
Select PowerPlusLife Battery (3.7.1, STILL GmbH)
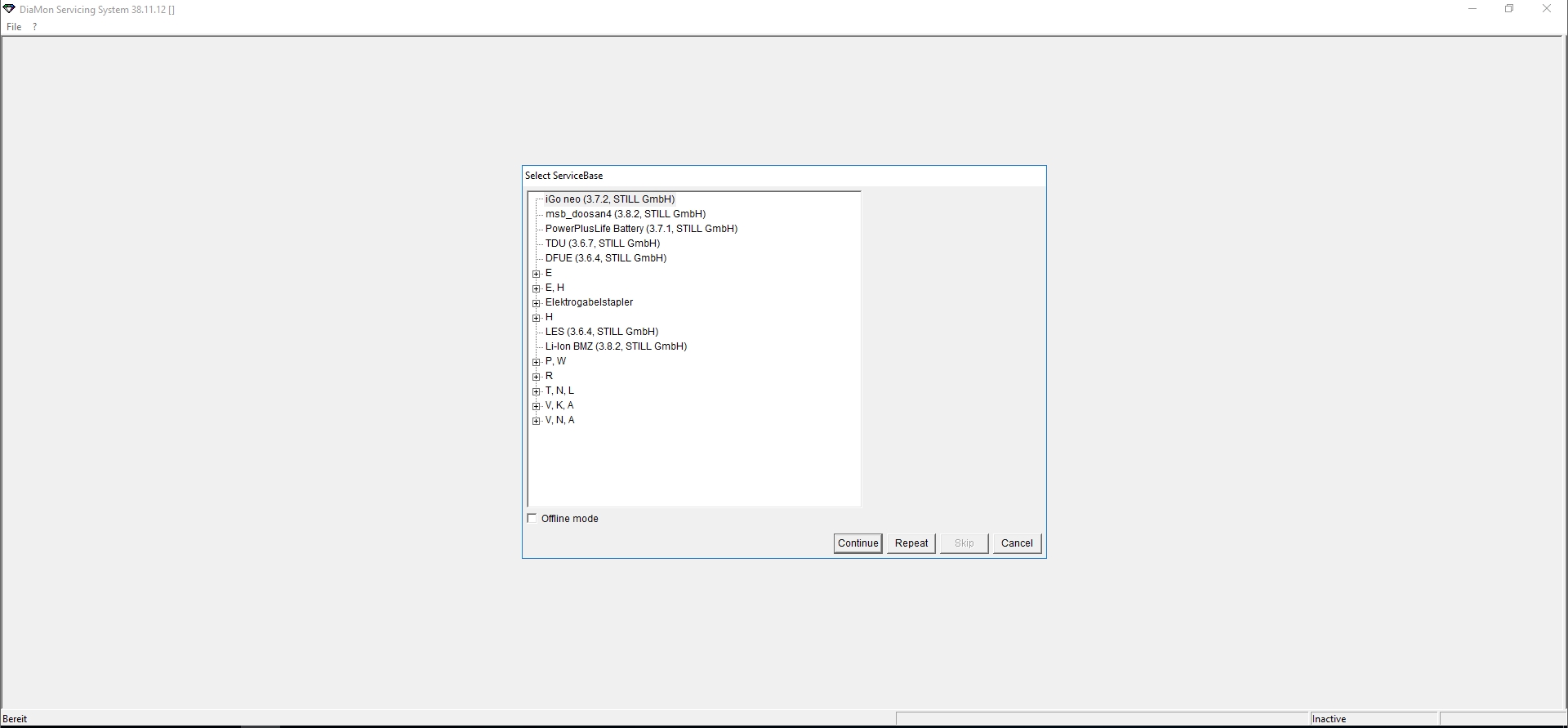641,229
